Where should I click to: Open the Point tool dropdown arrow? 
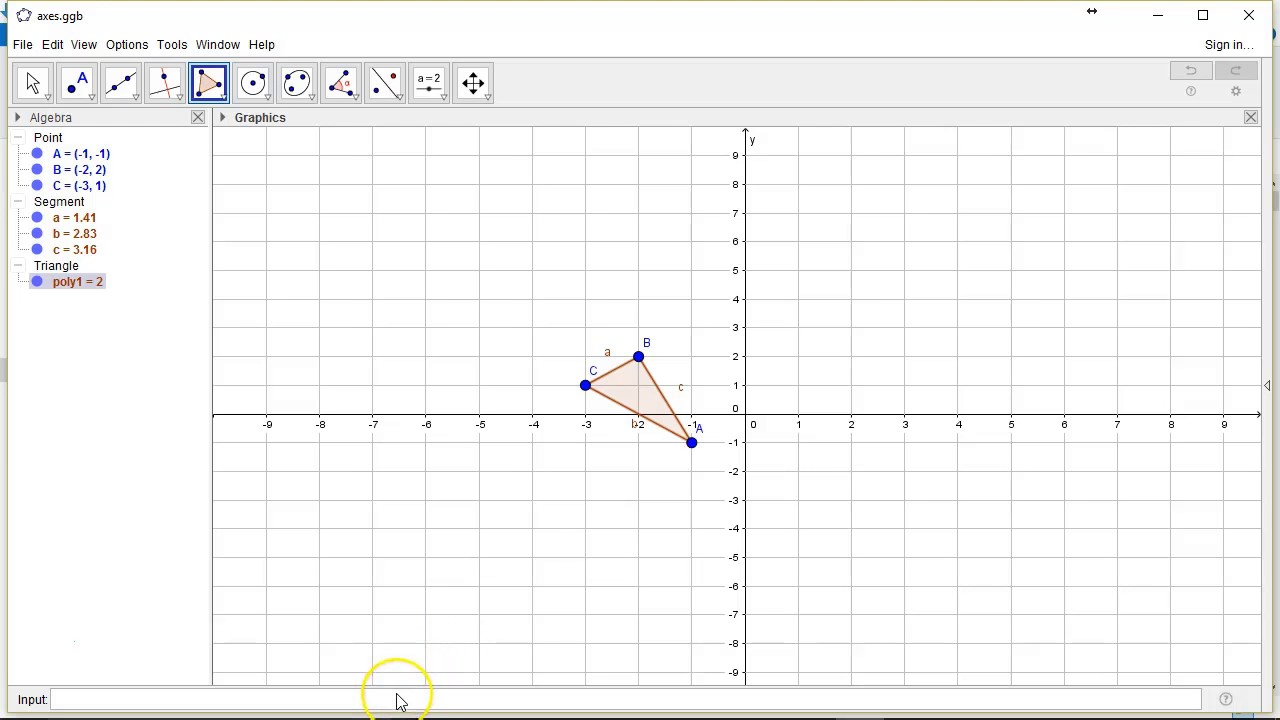point(92,98)
